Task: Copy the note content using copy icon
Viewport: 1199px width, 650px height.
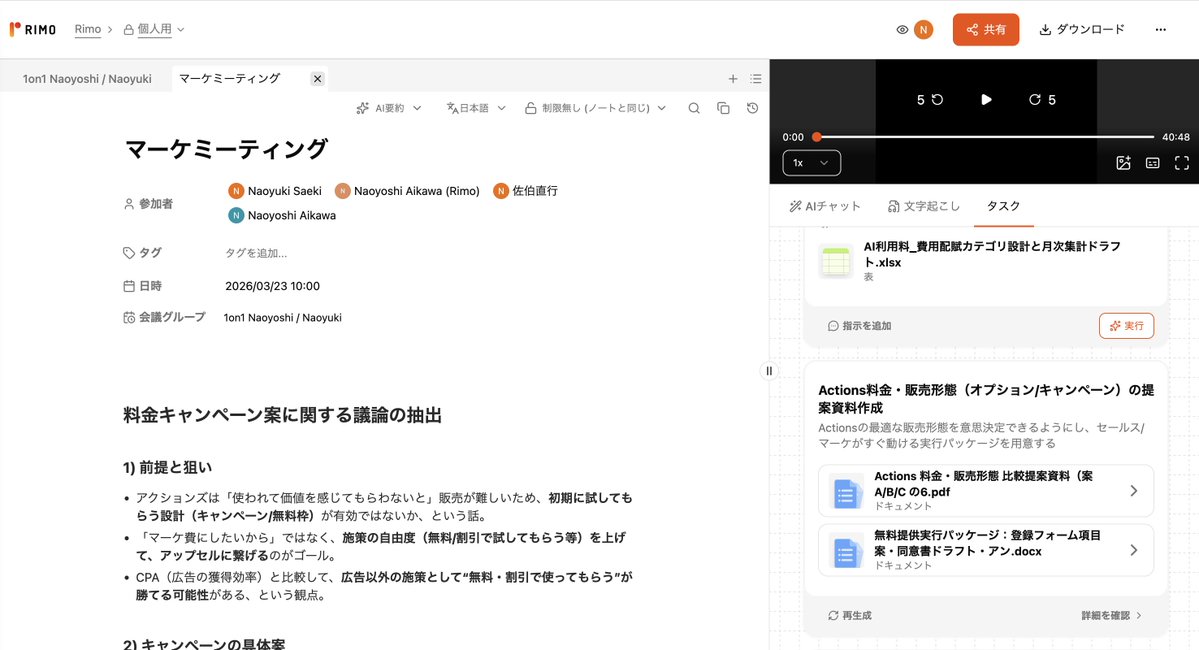Action: (723, 107)
